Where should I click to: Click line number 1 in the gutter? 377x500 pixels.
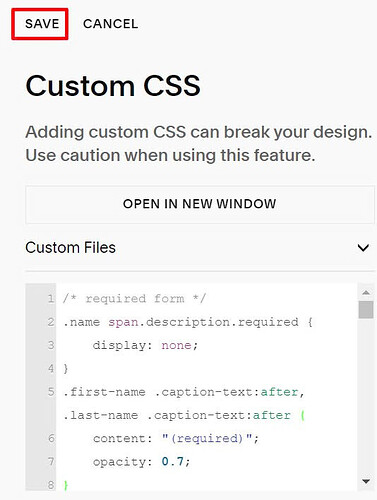pos(51,298)
